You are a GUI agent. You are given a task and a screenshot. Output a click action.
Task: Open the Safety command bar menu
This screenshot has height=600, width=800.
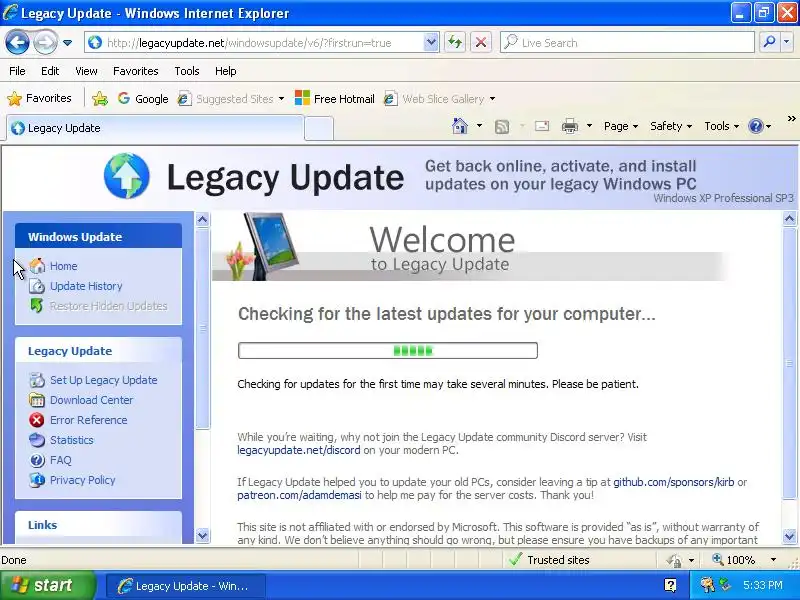pos(670,126)
